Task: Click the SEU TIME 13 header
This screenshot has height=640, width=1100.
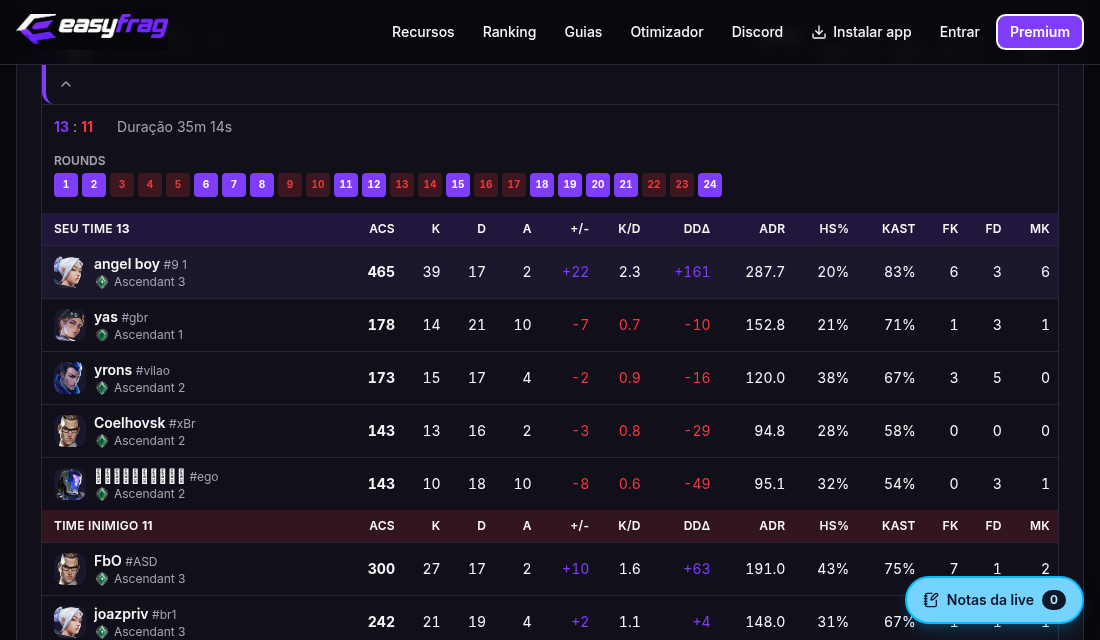Action: pyautogui.click(x=92, y=229)
